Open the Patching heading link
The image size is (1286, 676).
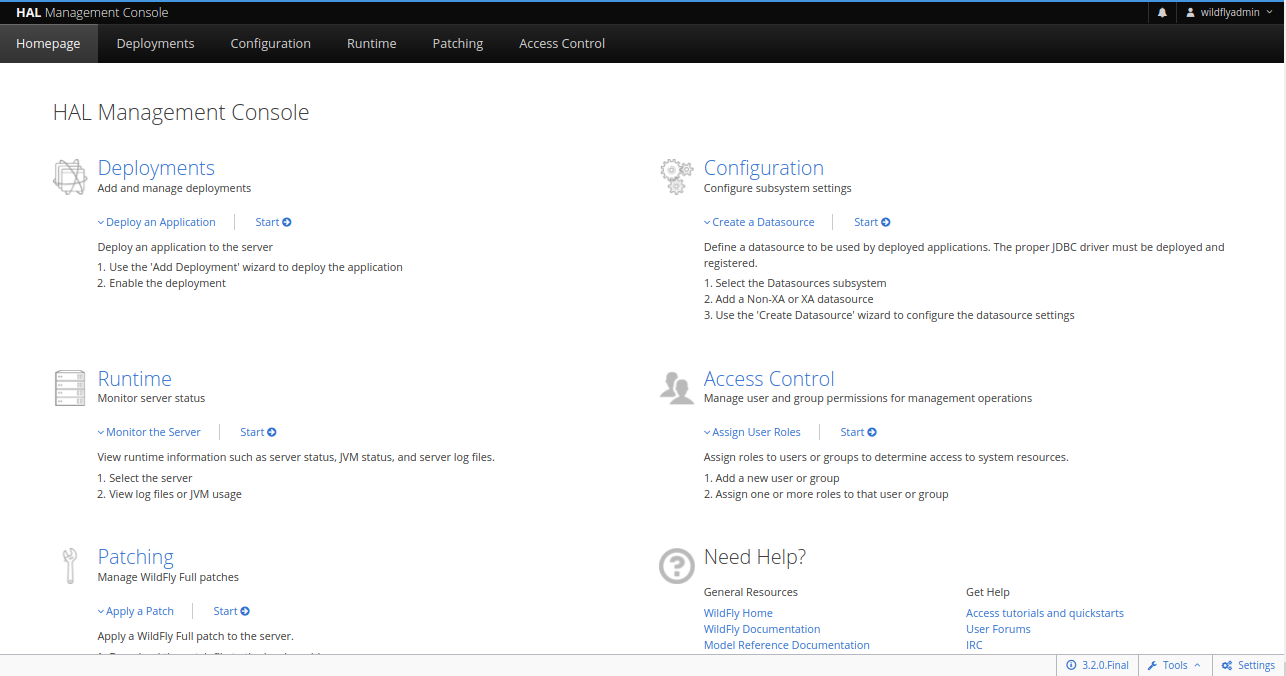(x=135, y=557)
